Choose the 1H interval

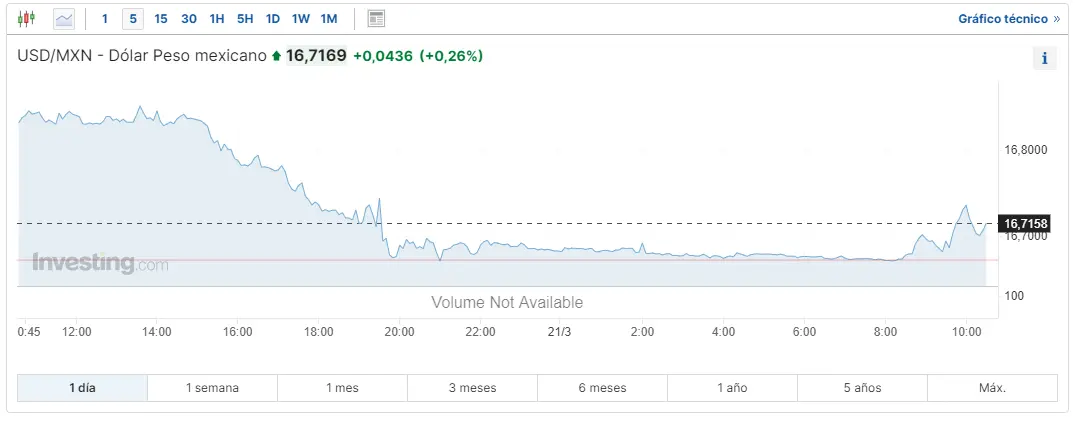click(217, 19)
